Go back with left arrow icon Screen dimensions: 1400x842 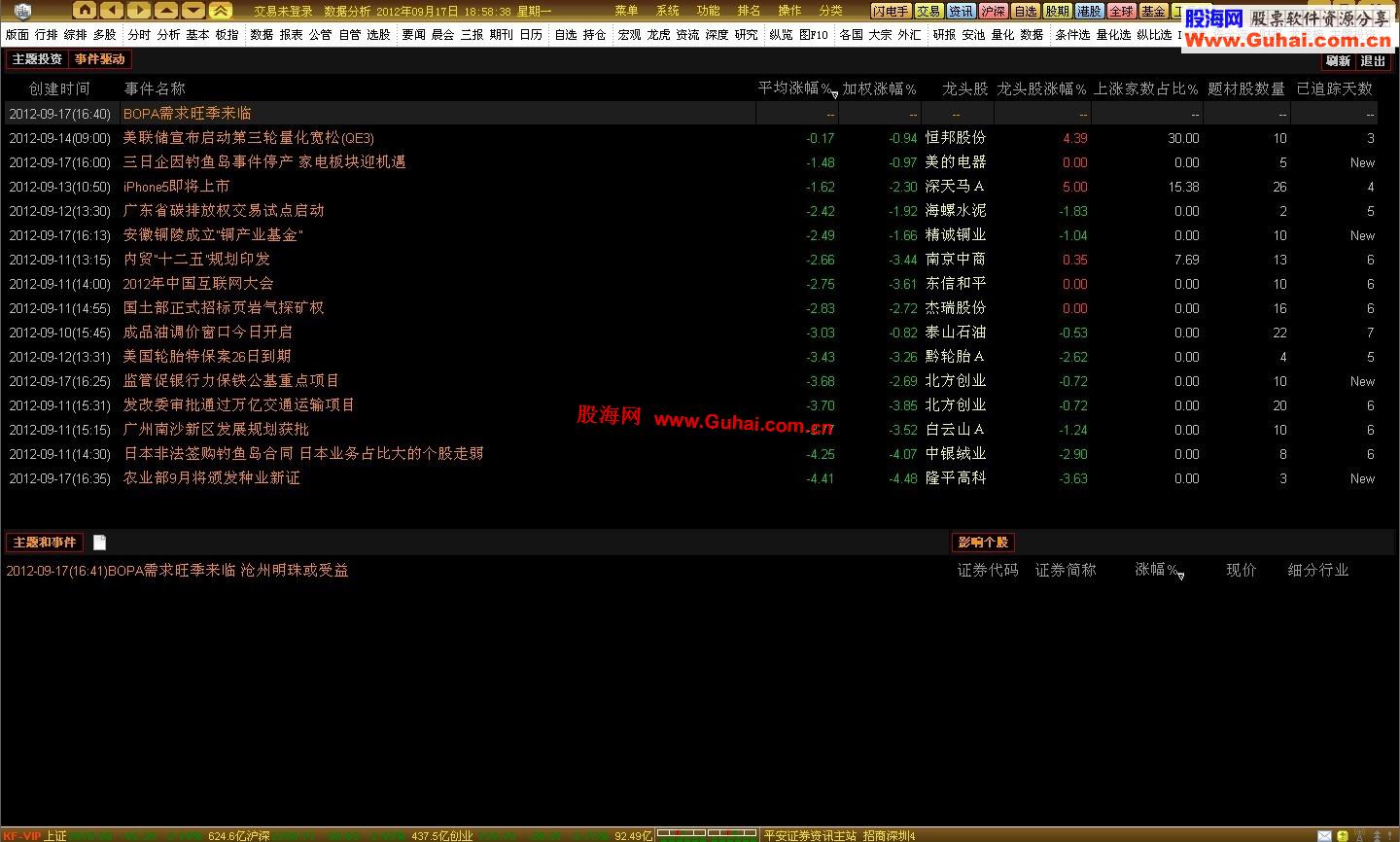(x=113, y=11)
